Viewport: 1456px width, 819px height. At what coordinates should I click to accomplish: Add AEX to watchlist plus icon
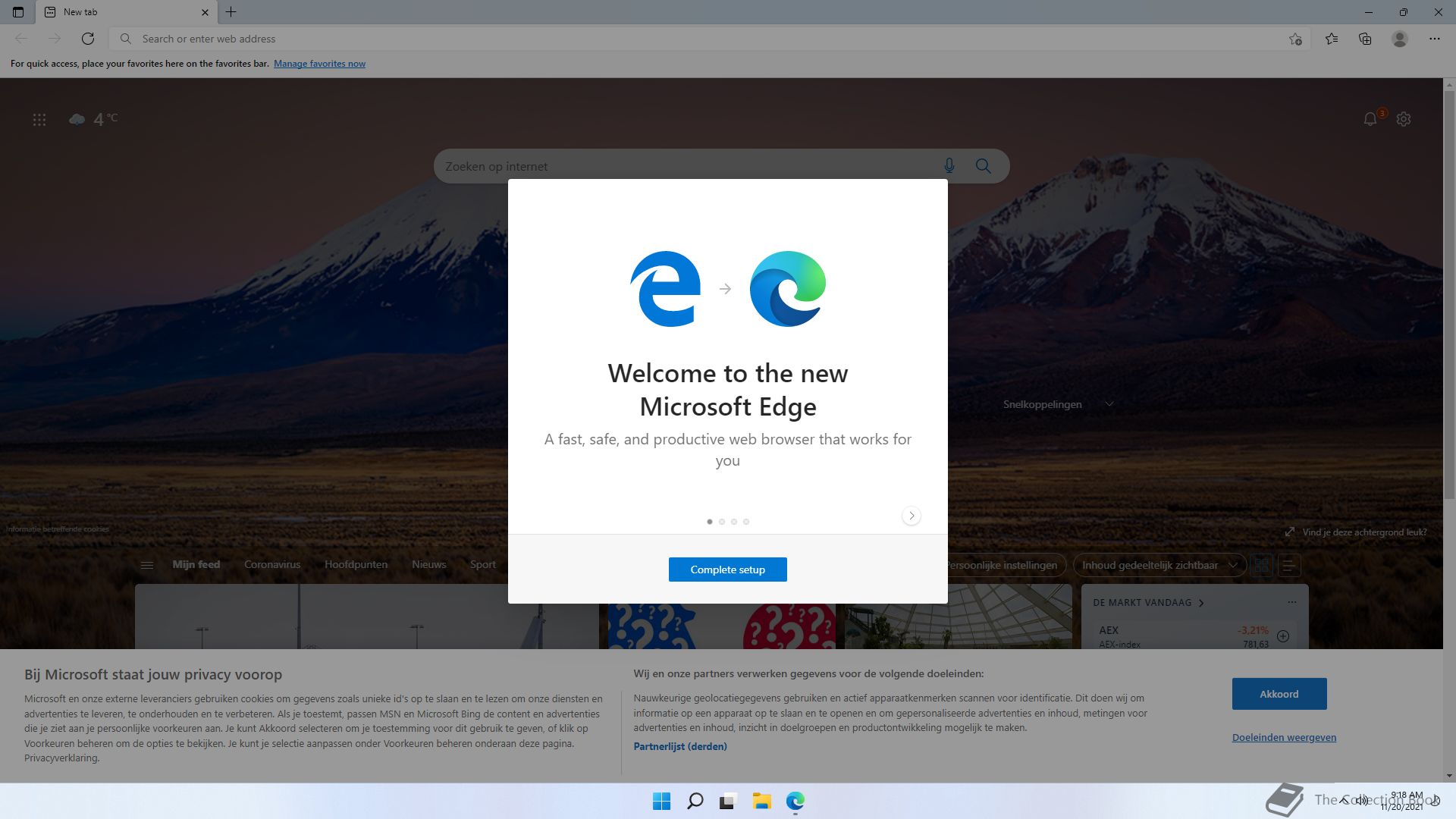click(1283, 636)
